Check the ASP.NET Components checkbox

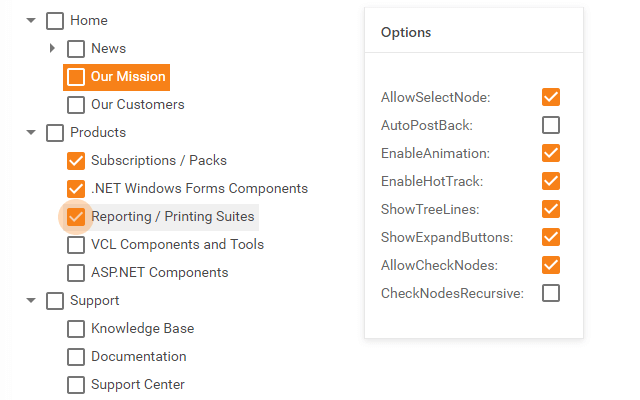click(x=76, y=272)
